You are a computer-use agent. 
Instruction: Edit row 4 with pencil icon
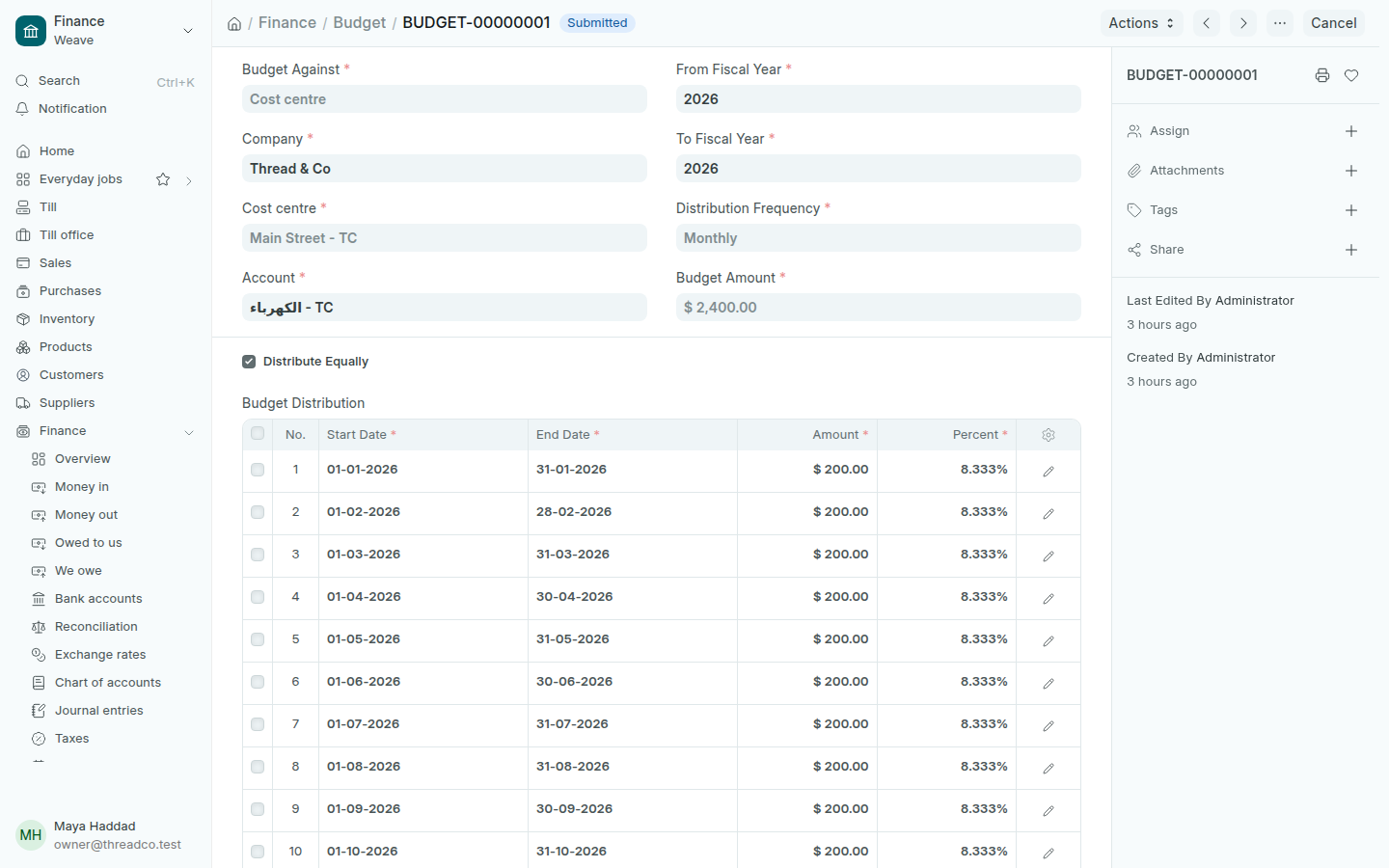[1049, 599]
